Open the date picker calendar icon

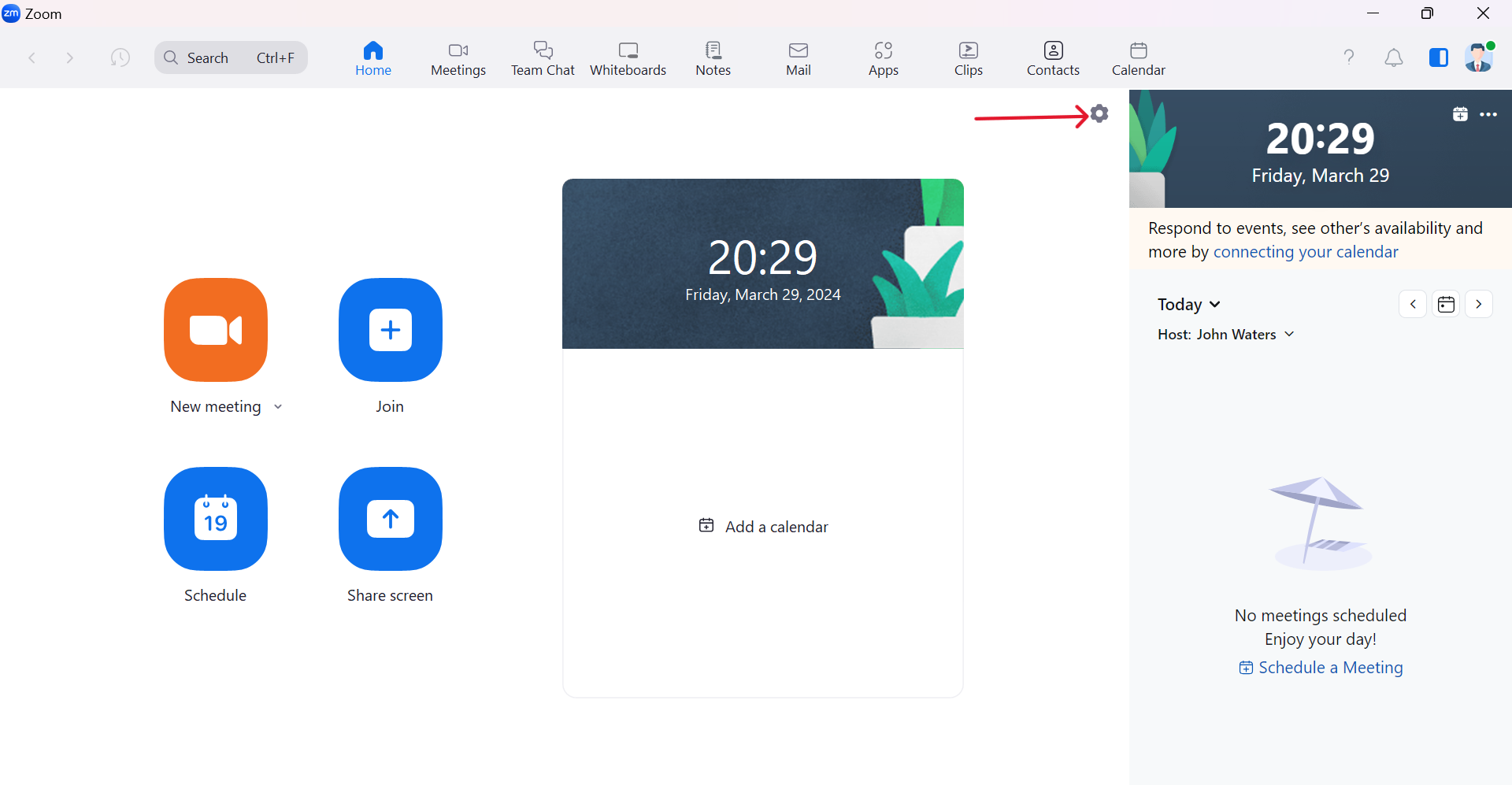coord(1446,304)
